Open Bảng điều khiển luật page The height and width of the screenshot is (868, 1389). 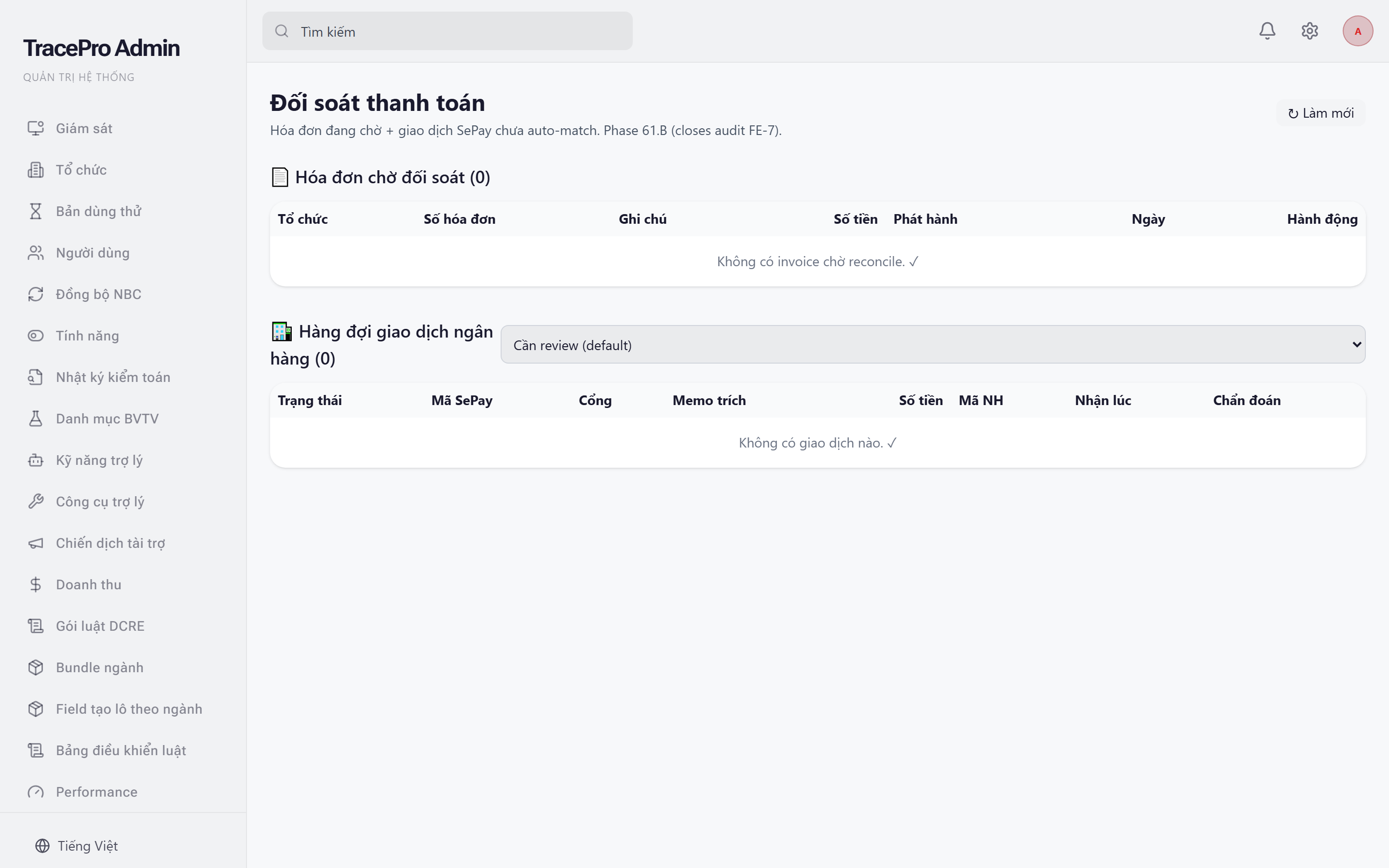tap(123, 750)
